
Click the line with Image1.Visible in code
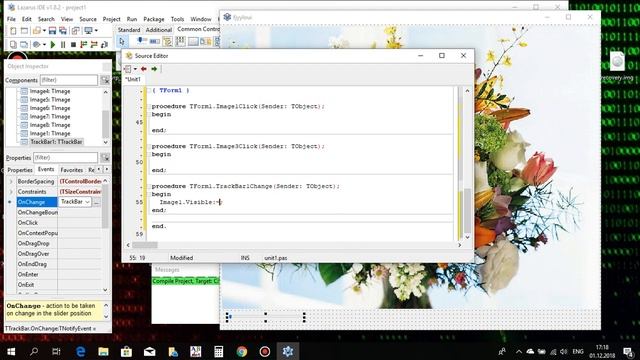tap(190, 202)
